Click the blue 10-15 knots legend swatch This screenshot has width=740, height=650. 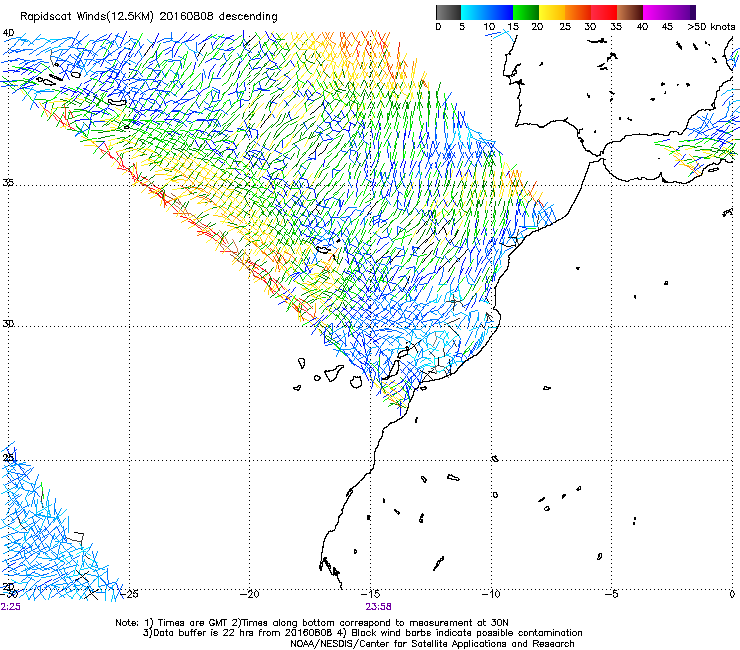(x=500, y=12)
